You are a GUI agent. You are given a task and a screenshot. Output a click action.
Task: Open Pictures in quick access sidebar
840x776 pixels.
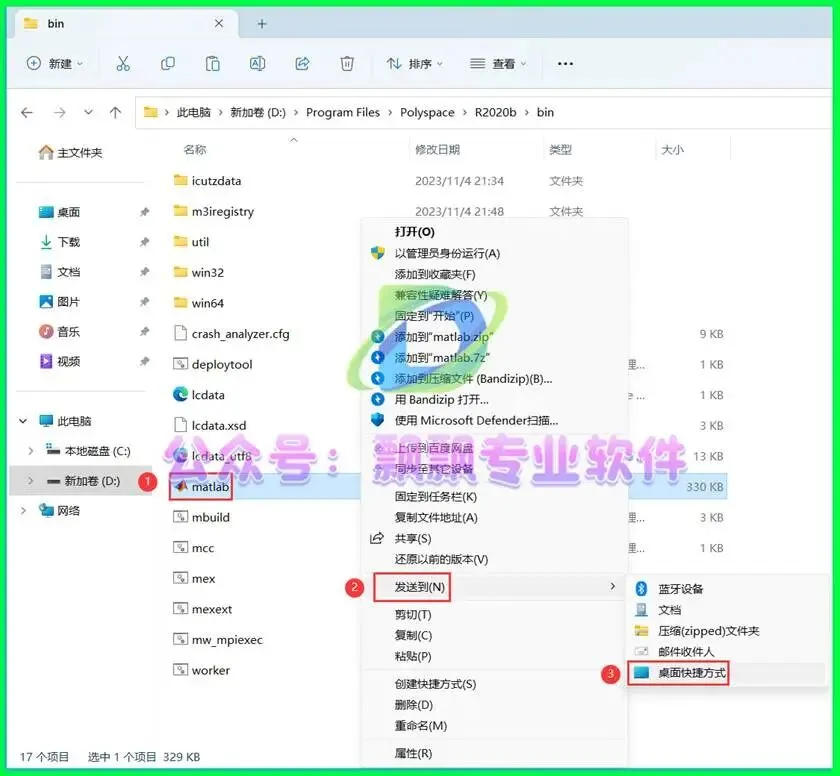tap(60, 302)
